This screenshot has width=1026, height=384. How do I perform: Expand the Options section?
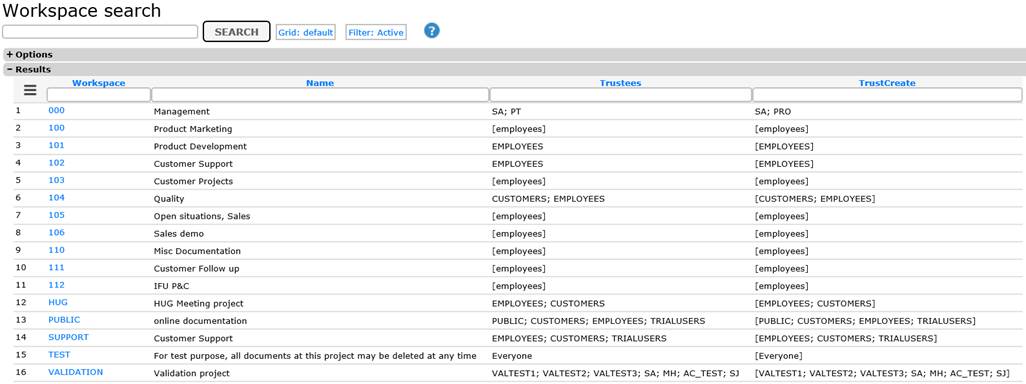tap(29, 55)
